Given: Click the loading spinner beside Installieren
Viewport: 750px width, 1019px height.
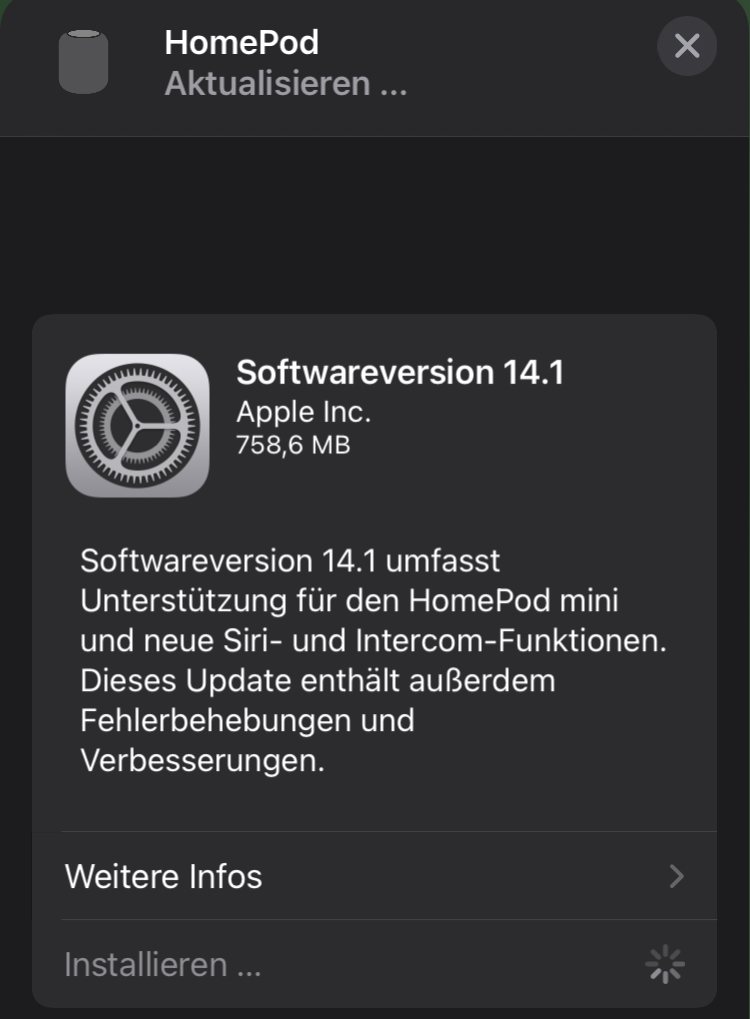Looking at the screenshot, I should coord(665,964).
